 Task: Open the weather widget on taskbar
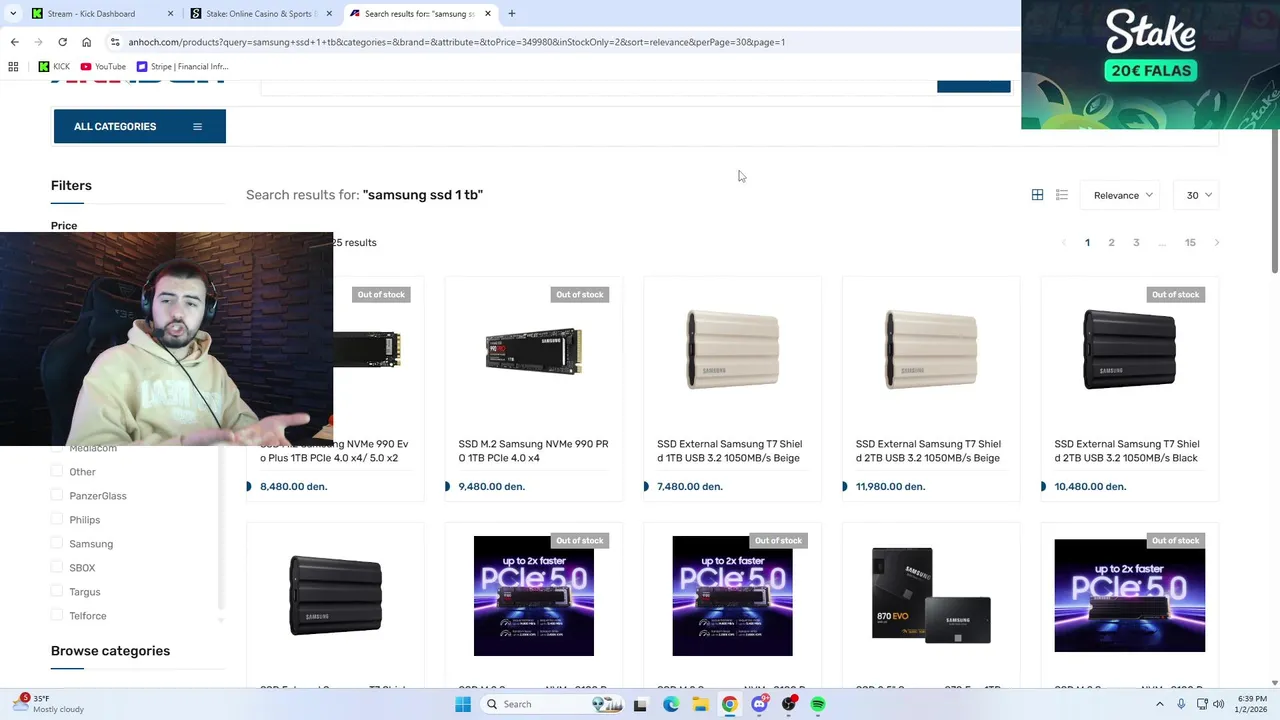coord(48,704)
